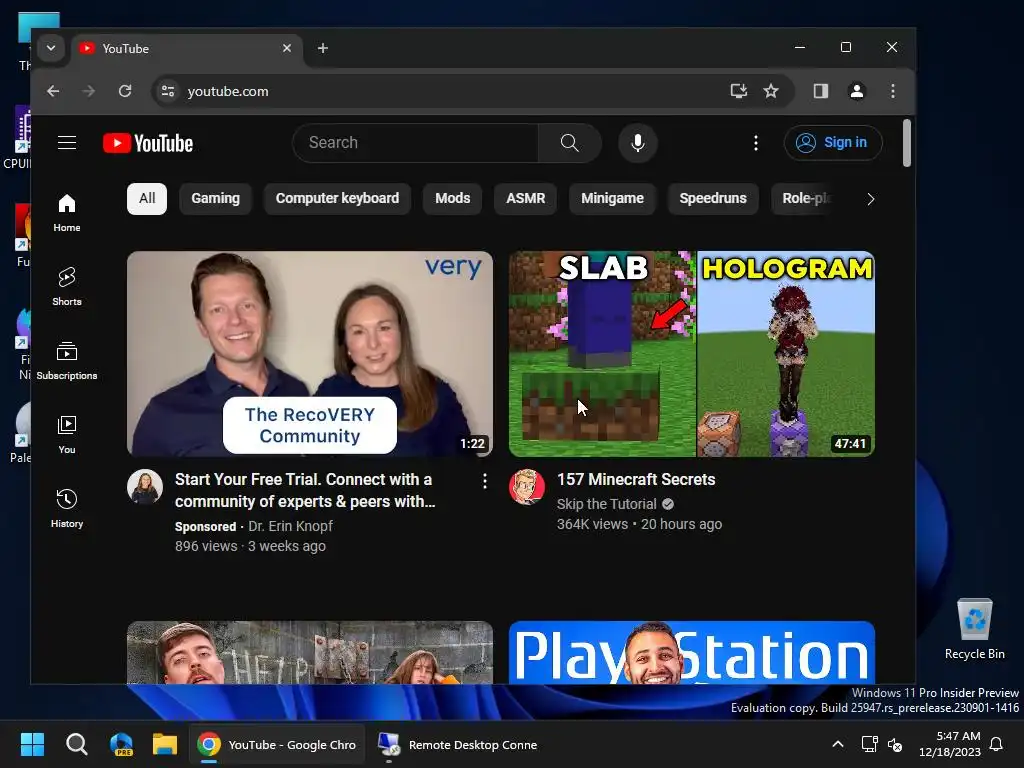
Task: Select the Mods filter chip
Action: (453, 198)
